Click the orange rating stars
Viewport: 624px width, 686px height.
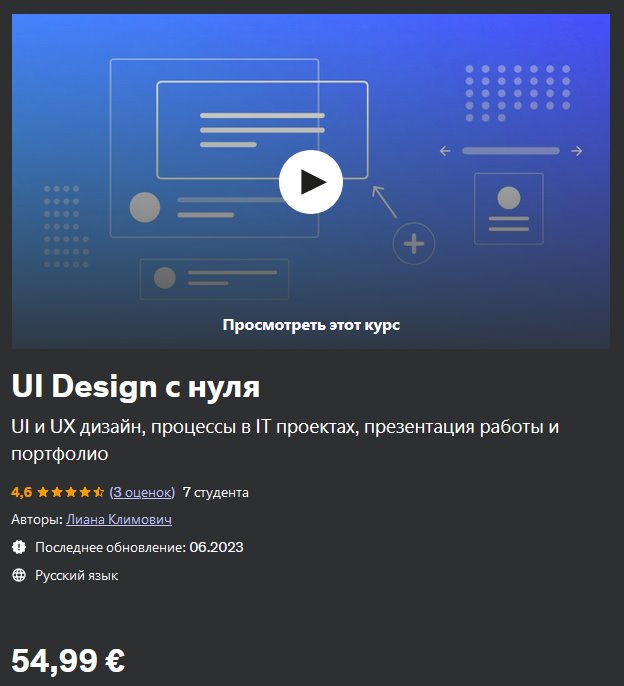(70, 492)
